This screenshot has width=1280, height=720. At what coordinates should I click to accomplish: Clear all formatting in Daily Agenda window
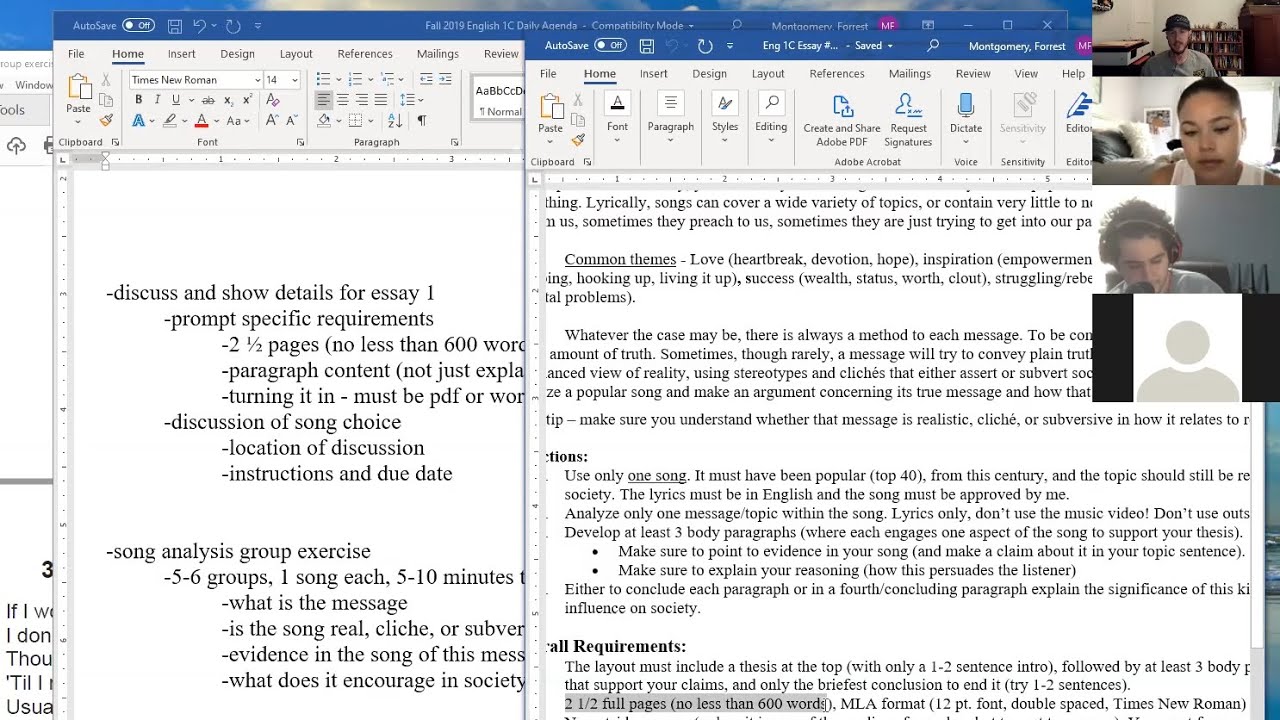click(x=272, y=100)
